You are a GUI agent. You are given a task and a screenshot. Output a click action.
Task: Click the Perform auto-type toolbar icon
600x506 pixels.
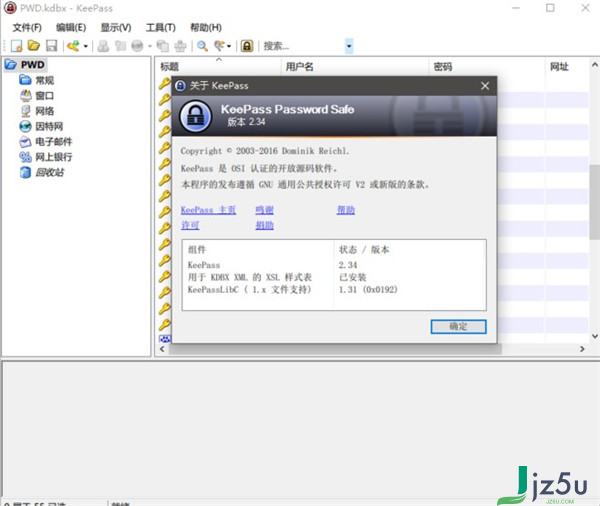tap(180, 46)
